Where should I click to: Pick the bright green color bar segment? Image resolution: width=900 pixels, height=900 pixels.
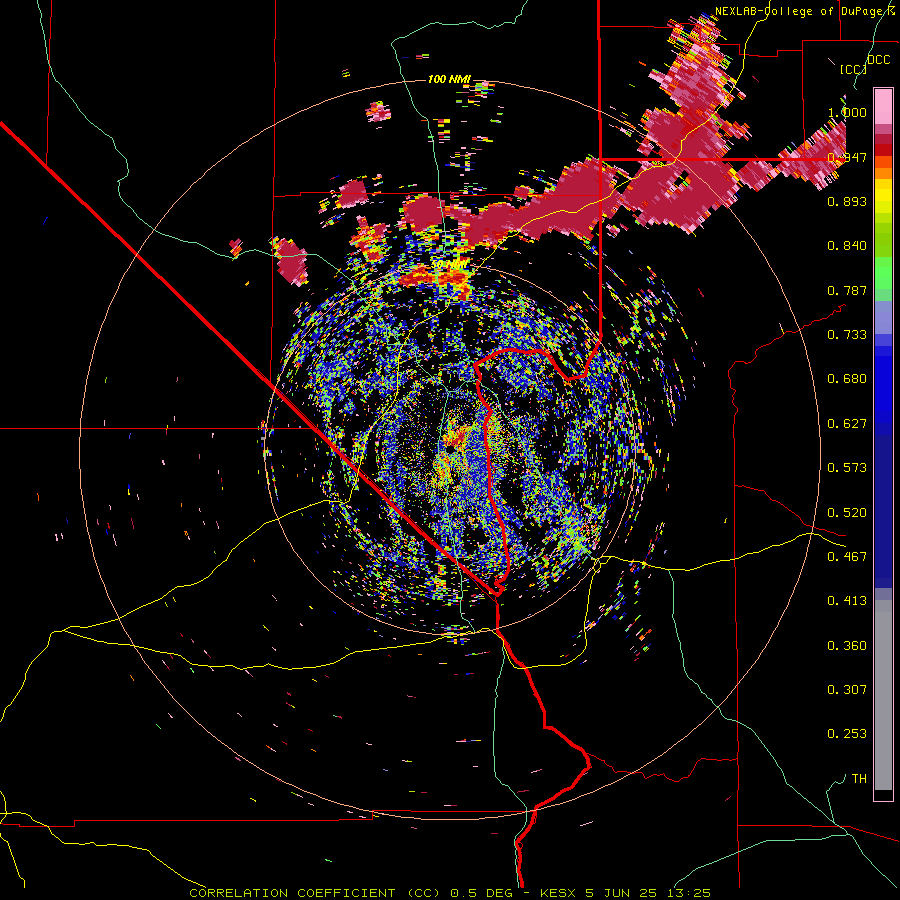[x=883, y=273]
